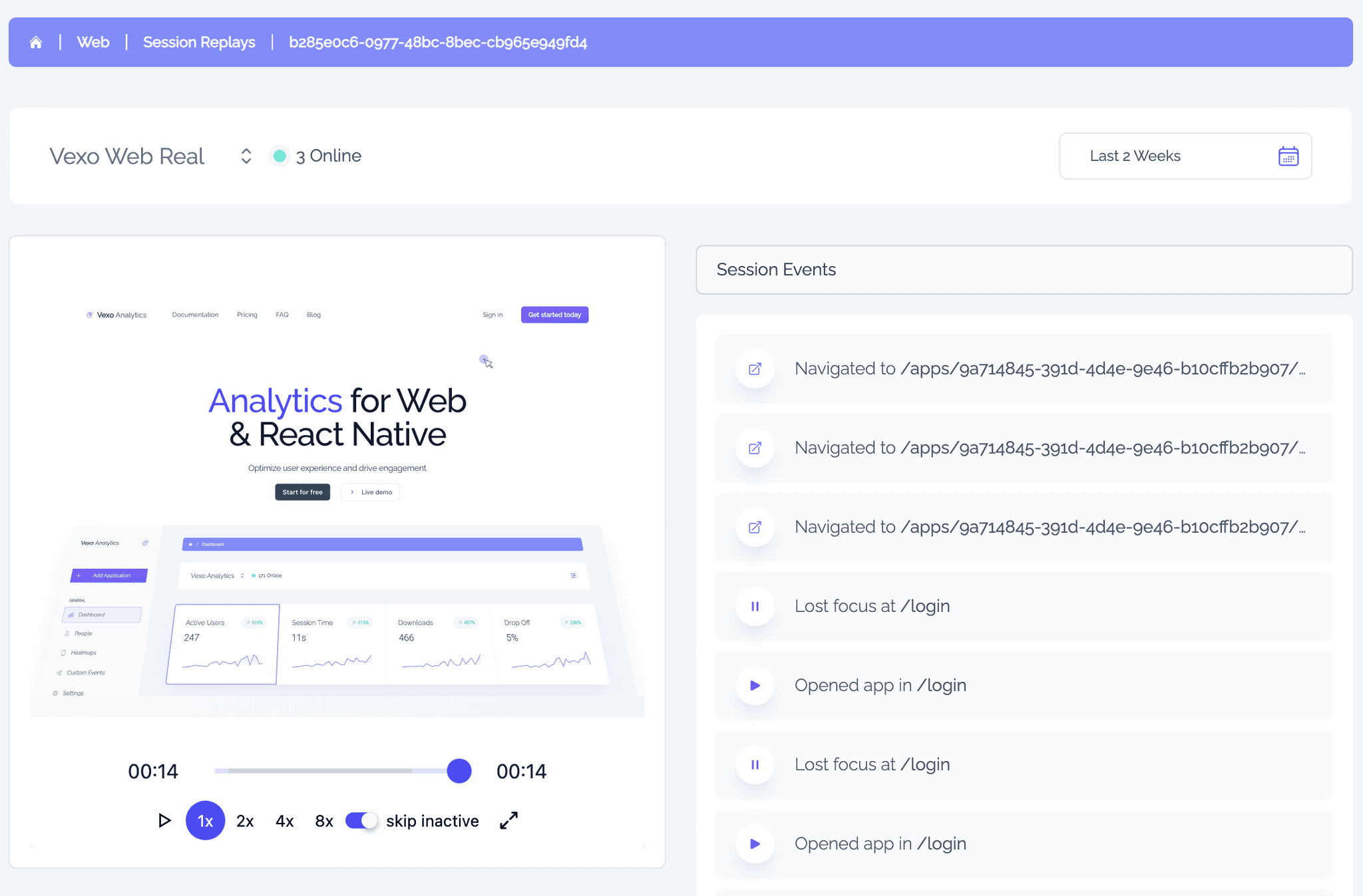Viewport: 1363px width, 896px height.
Task: Click play icon on last Opened app event
Action: pos(755,844)
